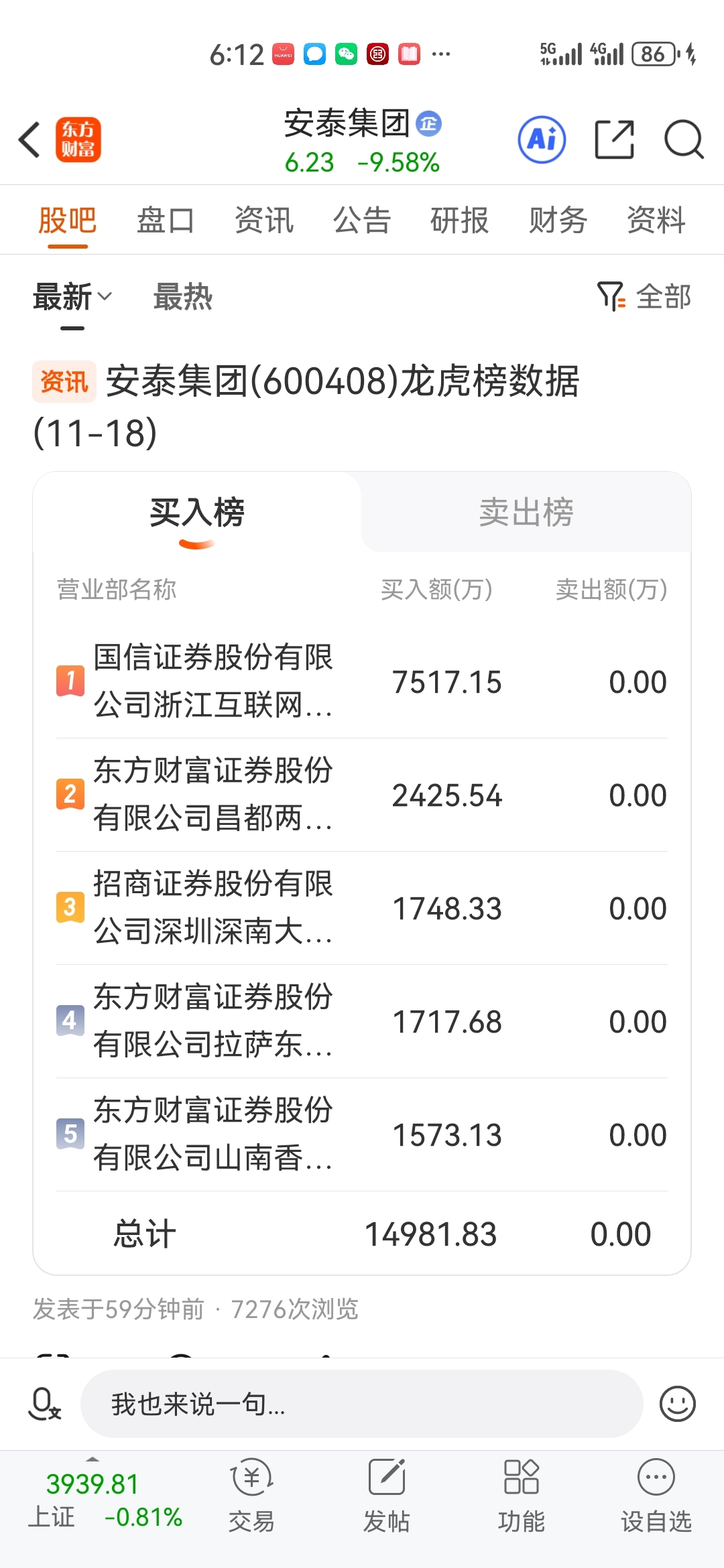Tap the back arrow icon
Screen dimensions: 724x1568
coord(30,140)
